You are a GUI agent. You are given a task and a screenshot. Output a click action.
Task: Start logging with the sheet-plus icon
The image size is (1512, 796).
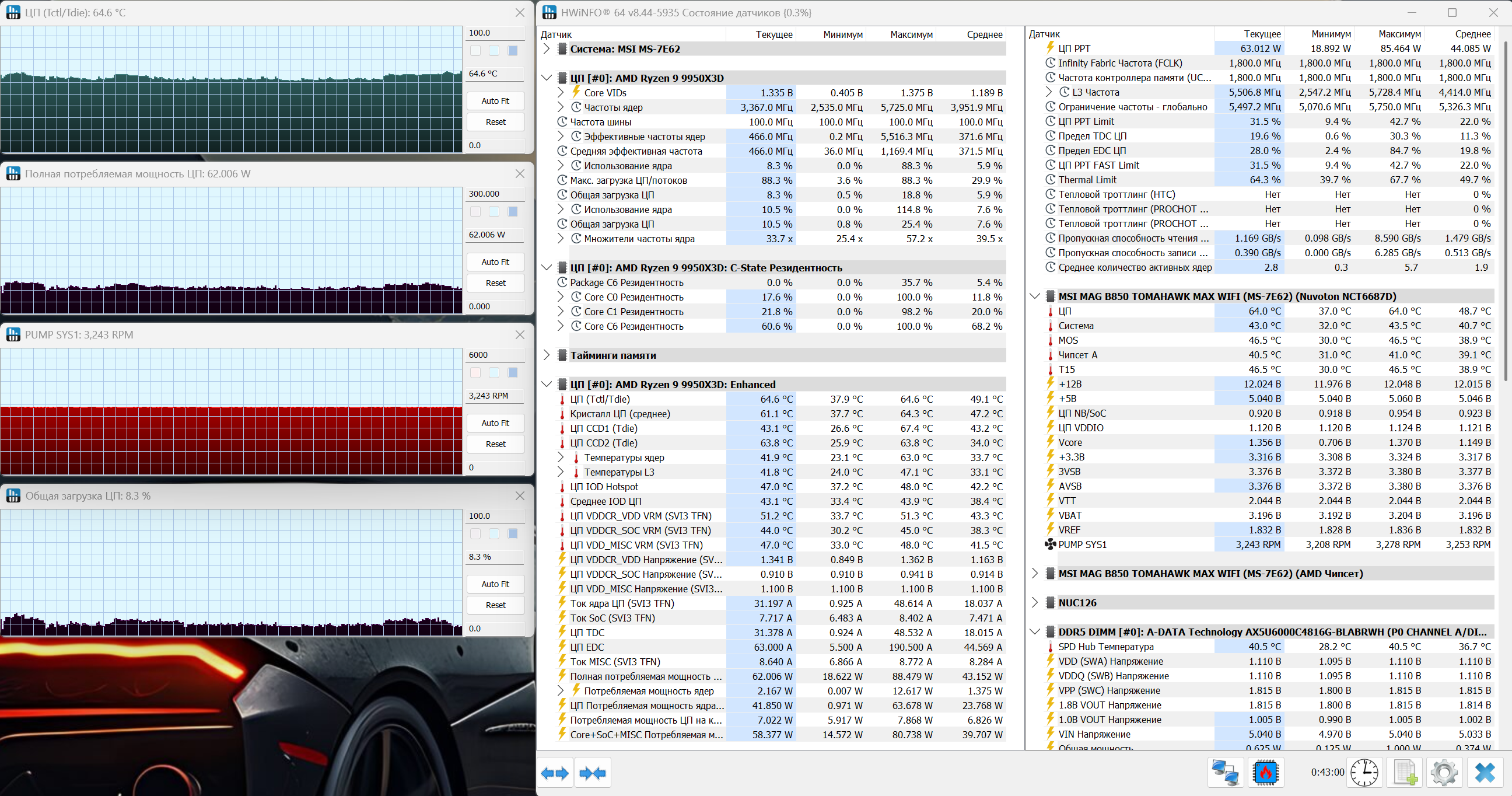click(x=1405, y=773)
